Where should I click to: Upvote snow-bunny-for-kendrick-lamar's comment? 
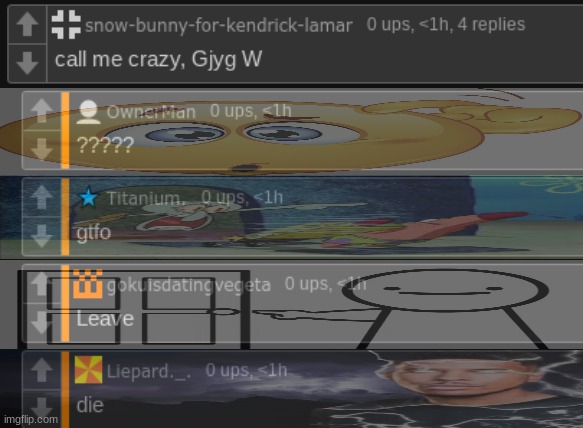27,25
